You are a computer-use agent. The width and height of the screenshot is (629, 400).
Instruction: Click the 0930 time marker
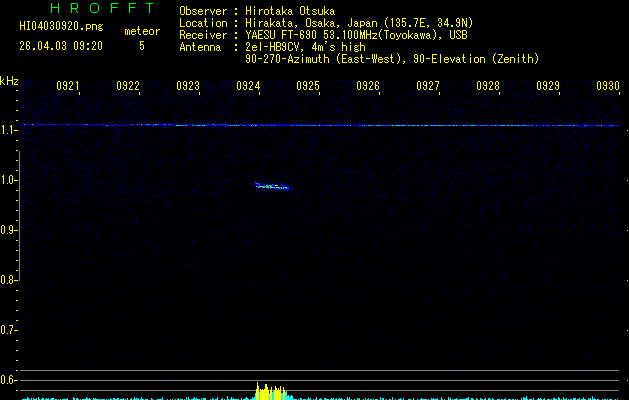608,85
